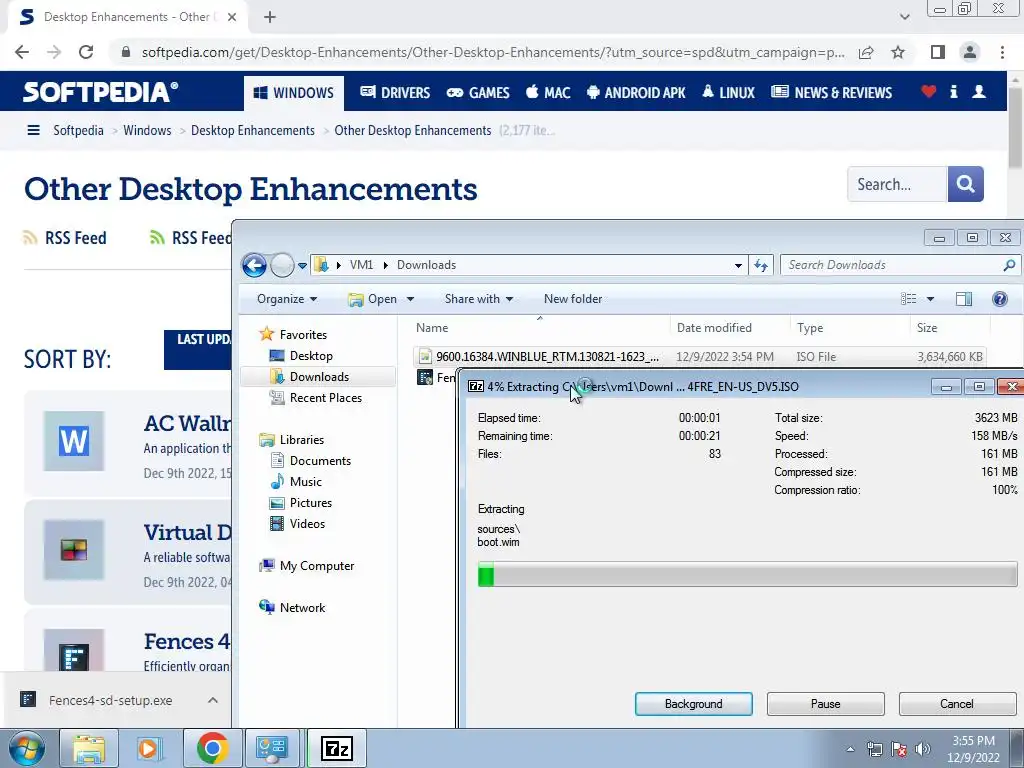
Task: Select Documents library
Action: (x=320, y=461)
